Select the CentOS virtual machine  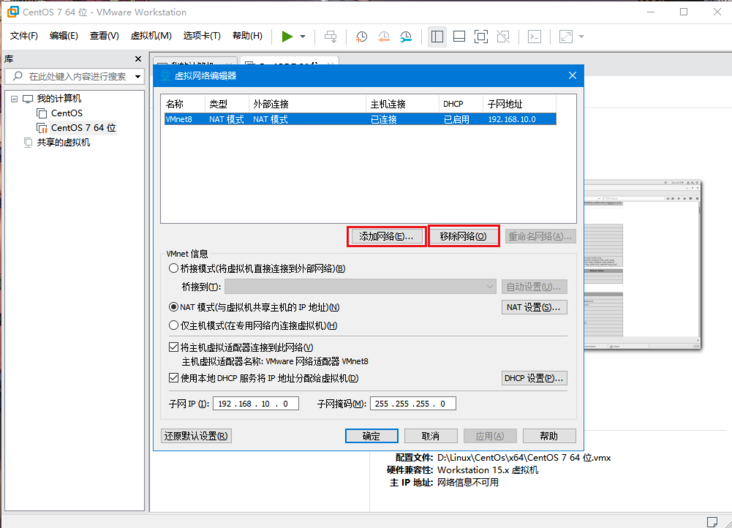click(x=67, y=113)
